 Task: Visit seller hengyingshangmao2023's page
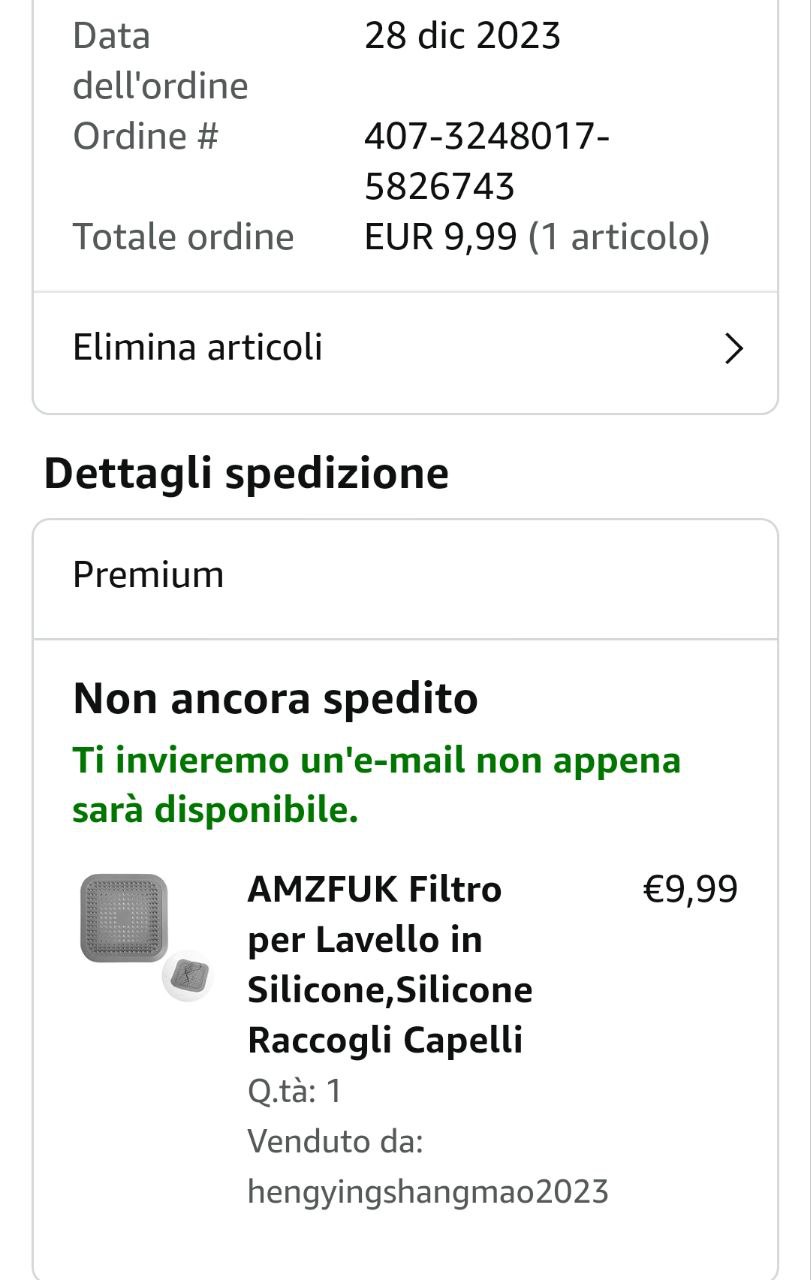click(x=428, y=1191)
